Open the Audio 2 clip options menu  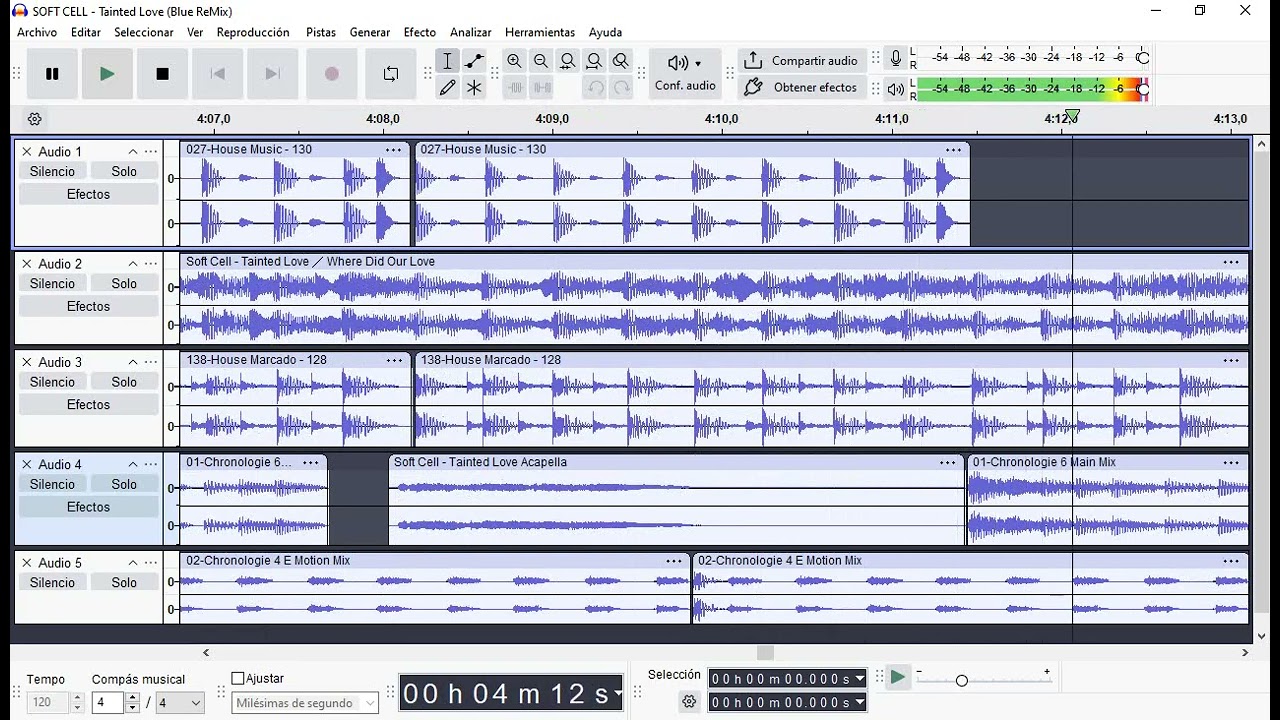[1231, 262]
